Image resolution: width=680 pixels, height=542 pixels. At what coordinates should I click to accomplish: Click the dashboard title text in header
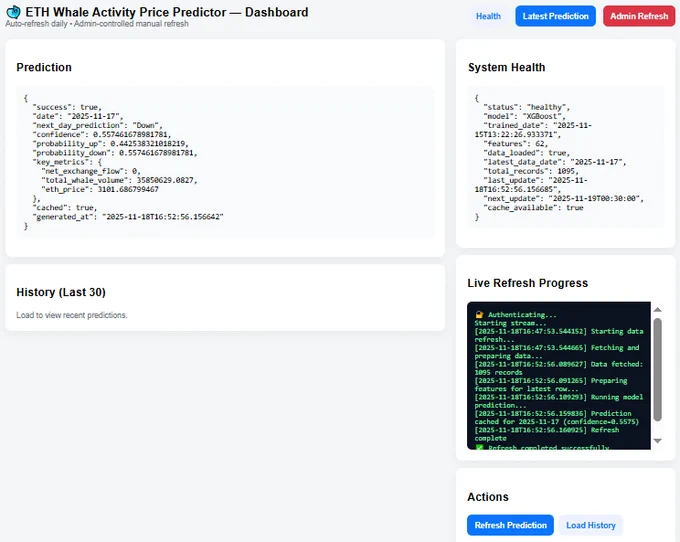(x=167, y=12)
